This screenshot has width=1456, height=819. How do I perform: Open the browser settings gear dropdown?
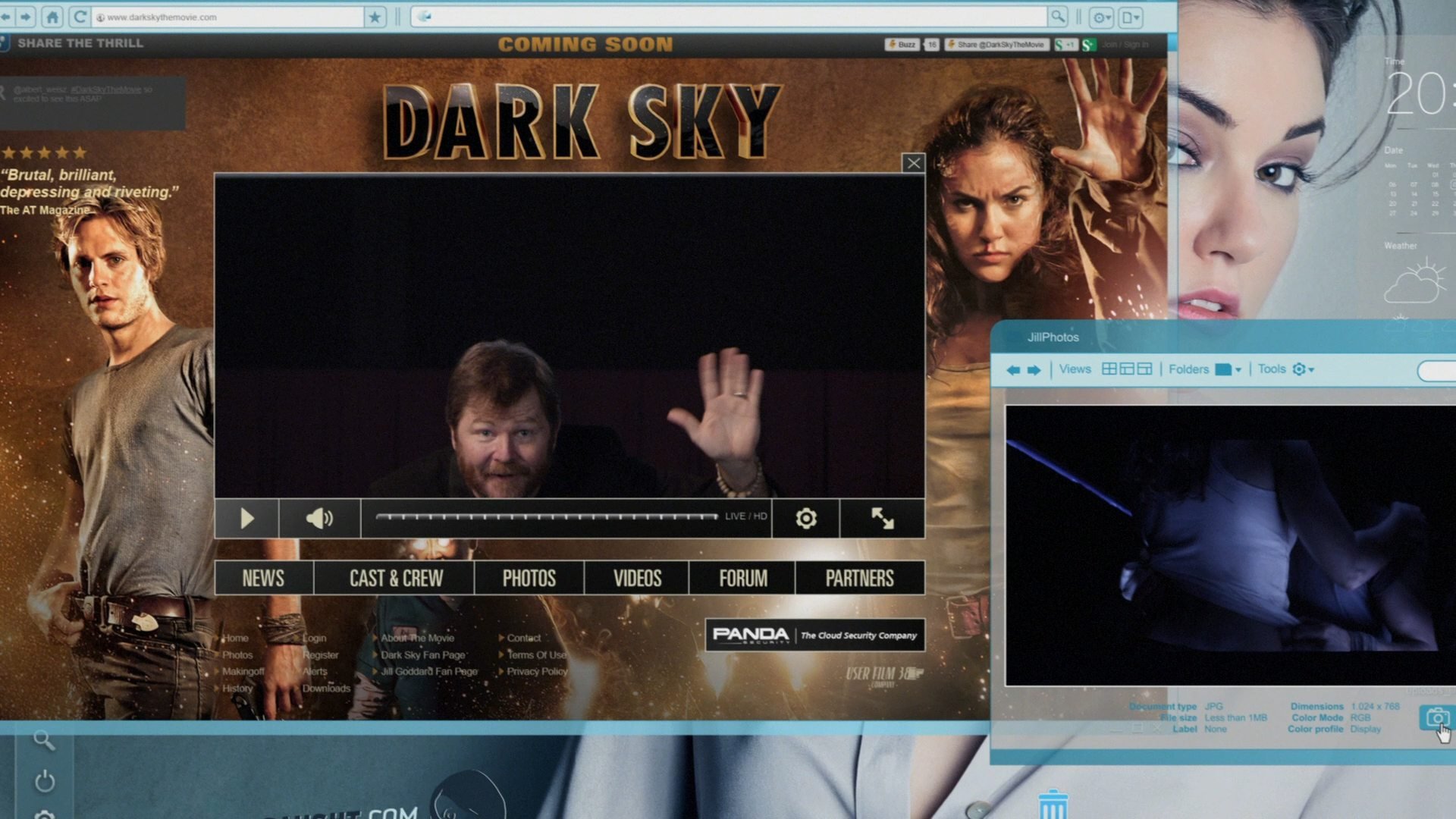[1101, 17]
